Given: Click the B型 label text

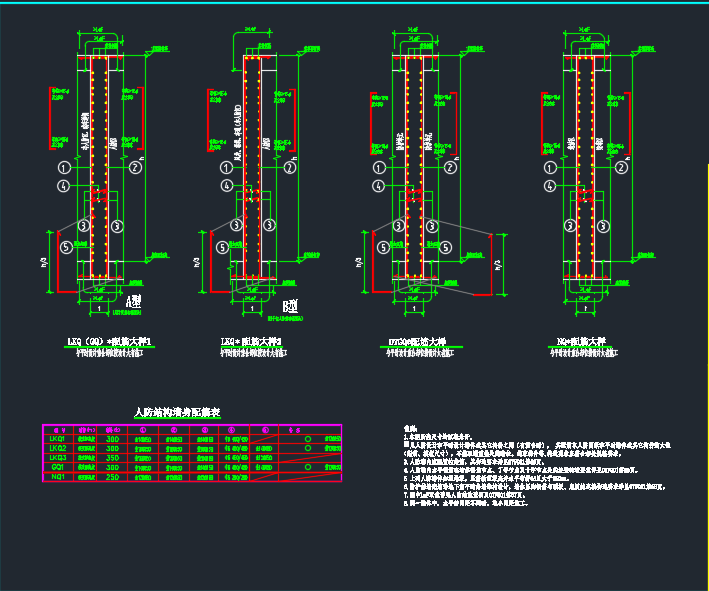Looking at the screenshot, I should click(x=290, y=307).
